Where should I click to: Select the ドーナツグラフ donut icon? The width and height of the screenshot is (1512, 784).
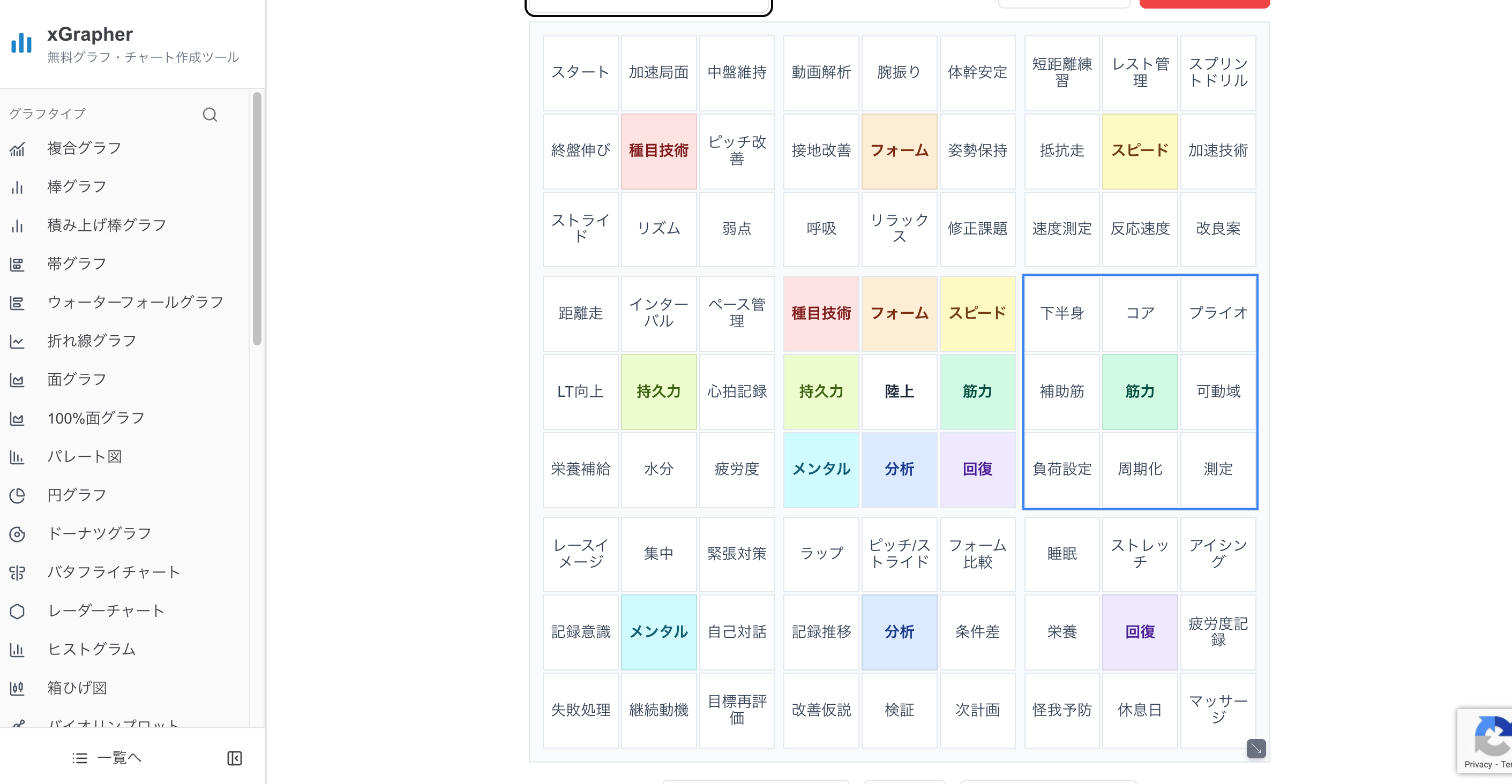click(x=17, y=534)
